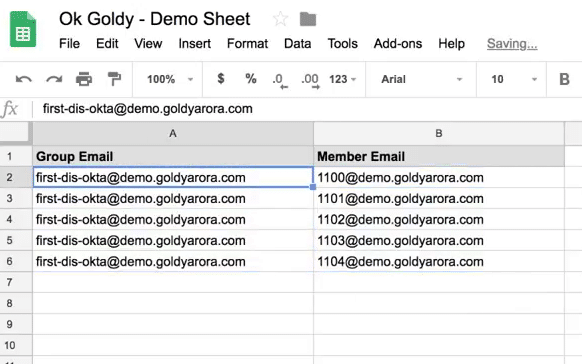Select first-dis-okta cell in row 6
The width and height of the screenshot is (582, 364).
tap(173, 261)
